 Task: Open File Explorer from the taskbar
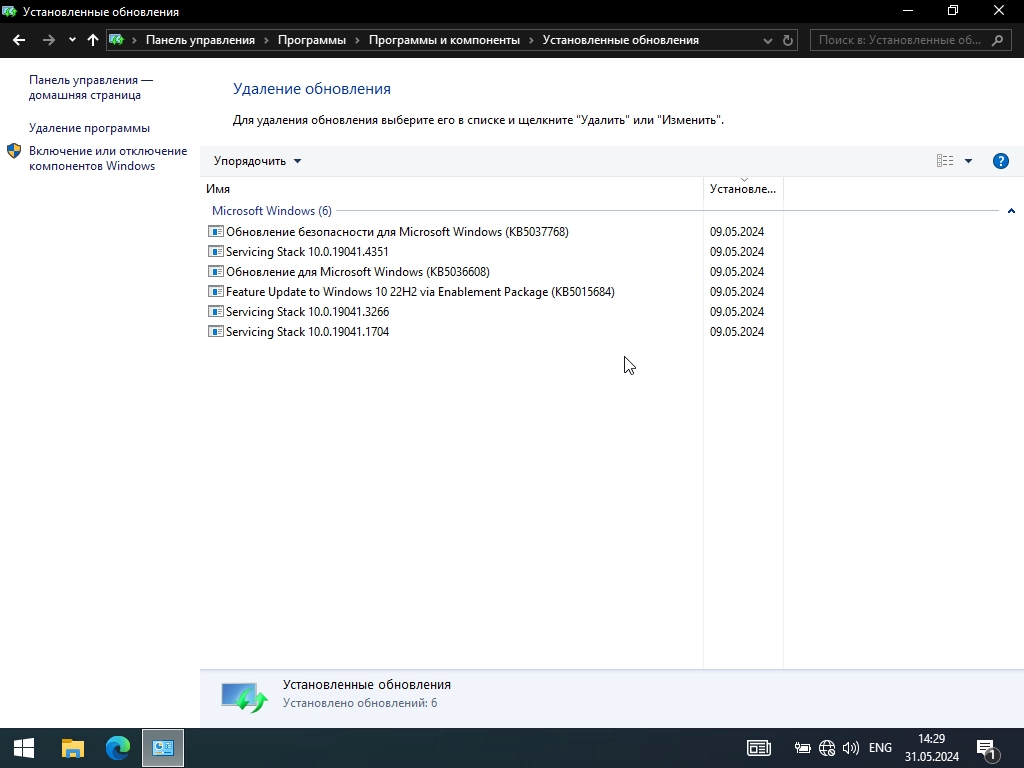pyautogui.click(x=72, y=748)
